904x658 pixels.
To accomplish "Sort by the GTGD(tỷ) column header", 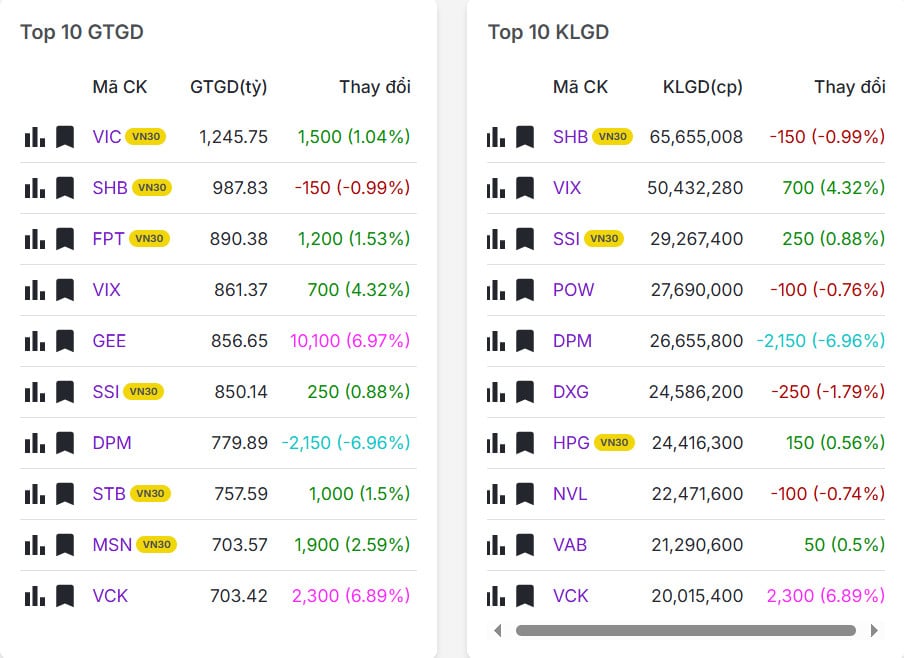I will click(228, 87).
